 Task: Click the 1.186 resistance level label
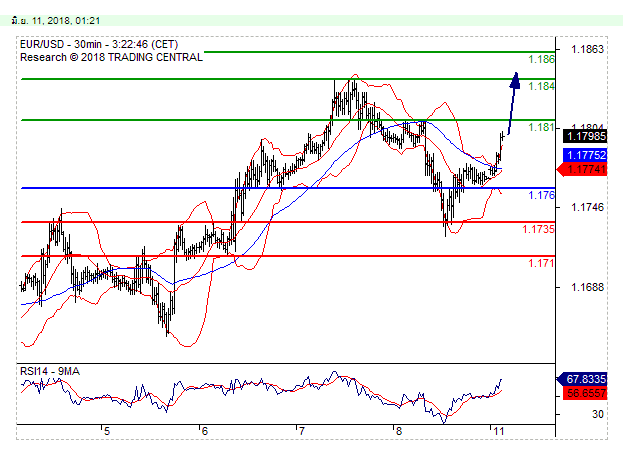pos(541,60)
